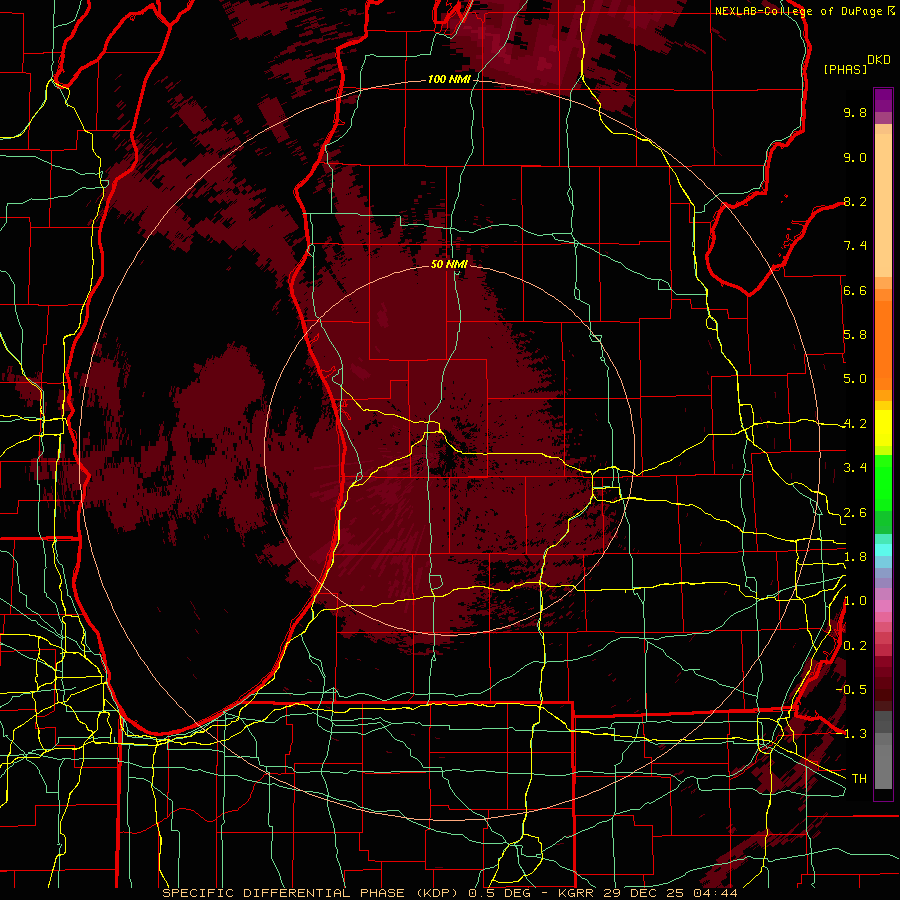The height and width of the screenshot is (900, 900).
Task: Click the 6.6 value on the scale
Action: point(855,290)
